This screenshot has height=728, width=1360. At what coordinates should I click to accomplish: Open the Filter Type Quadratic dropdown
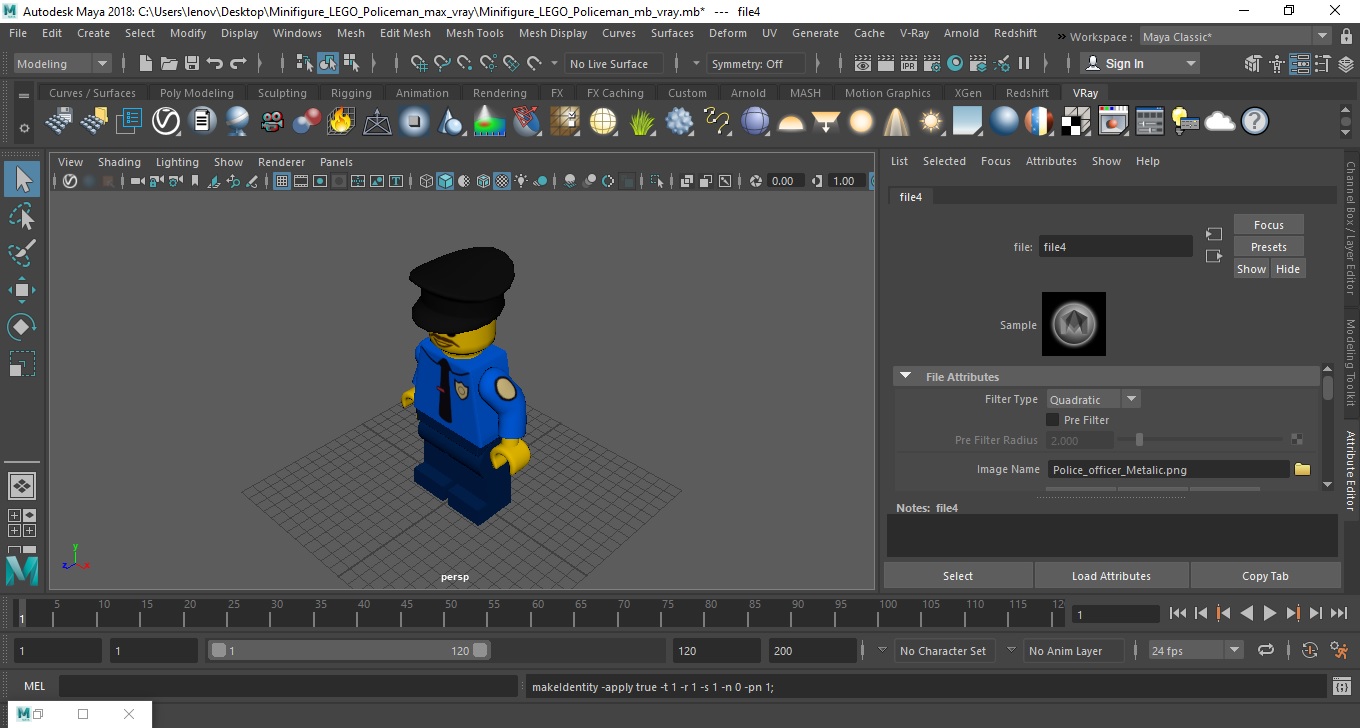(1093, 399)
